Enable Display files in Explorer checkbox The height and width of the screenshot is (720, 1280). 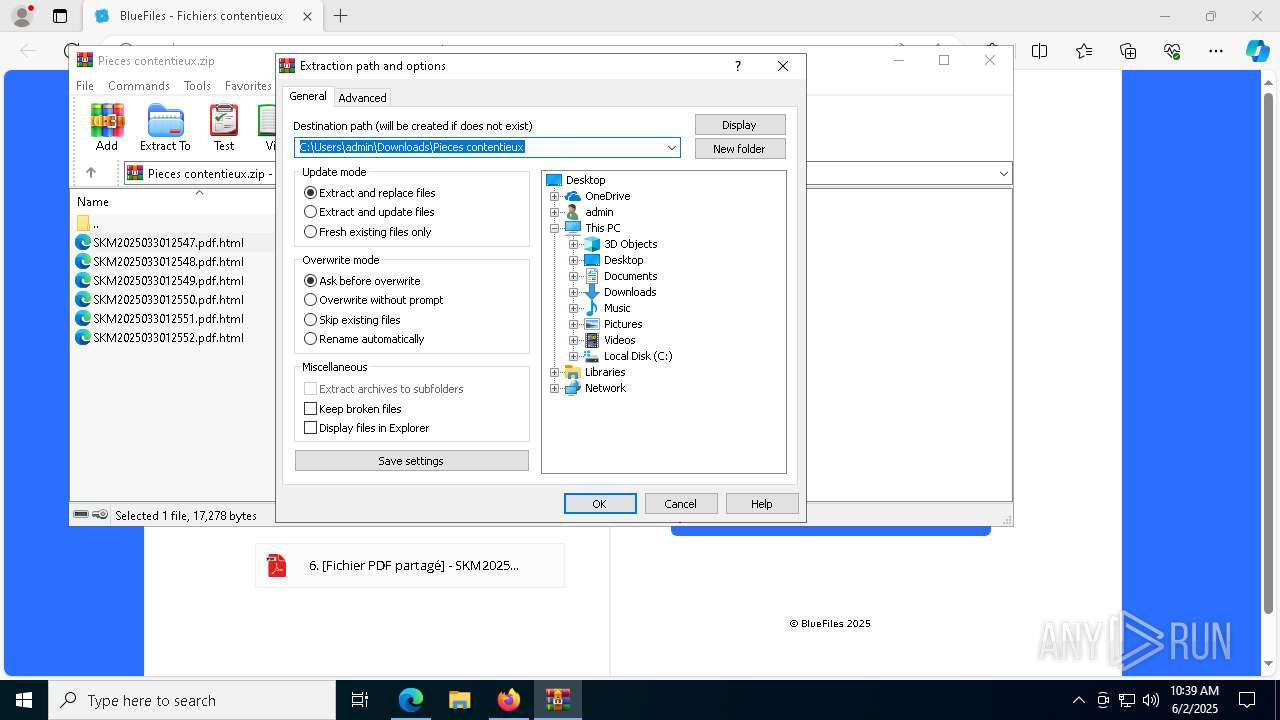[x=311, y=428]
